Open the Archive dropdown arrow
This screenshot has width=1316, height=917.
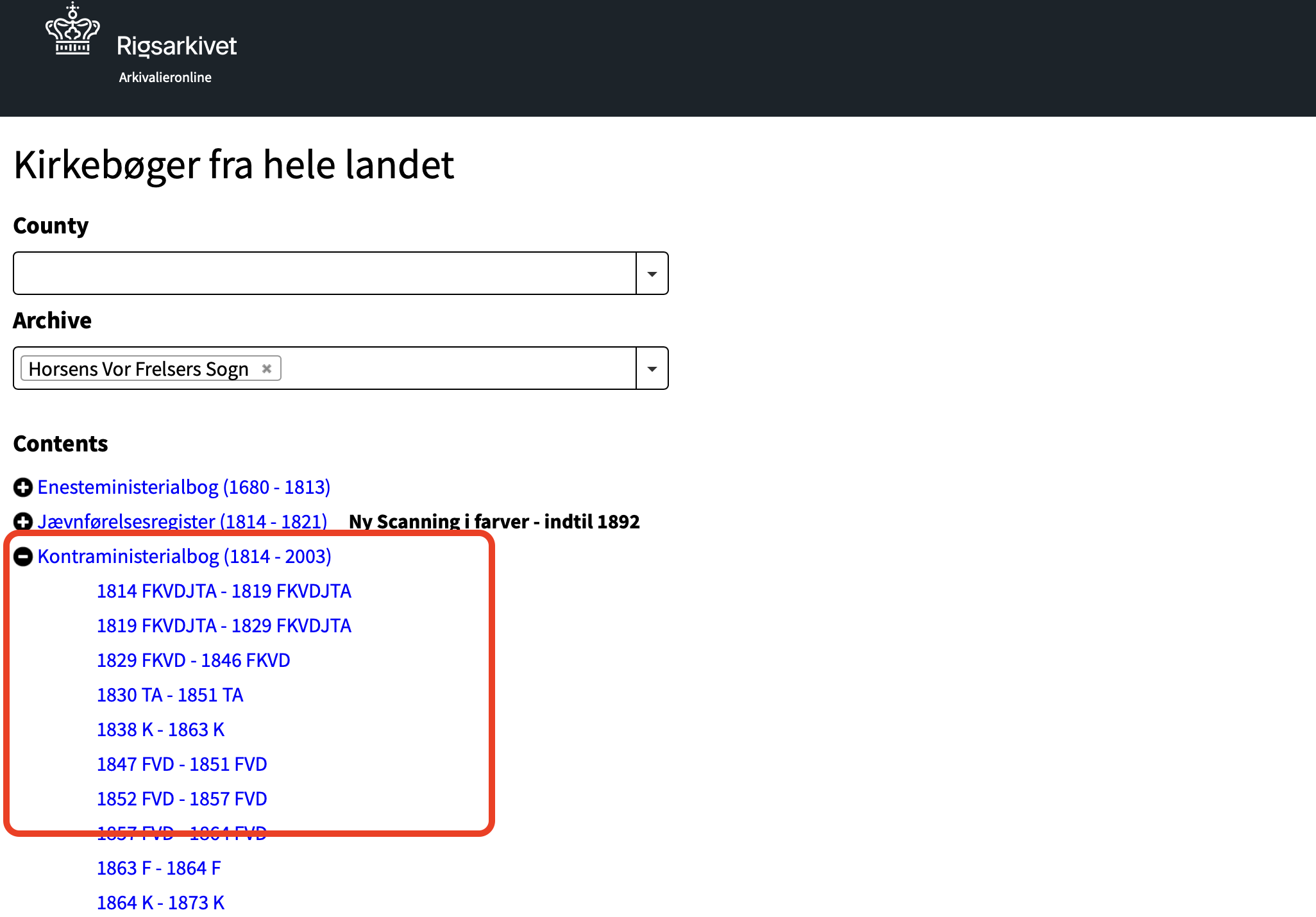(652, 367)
